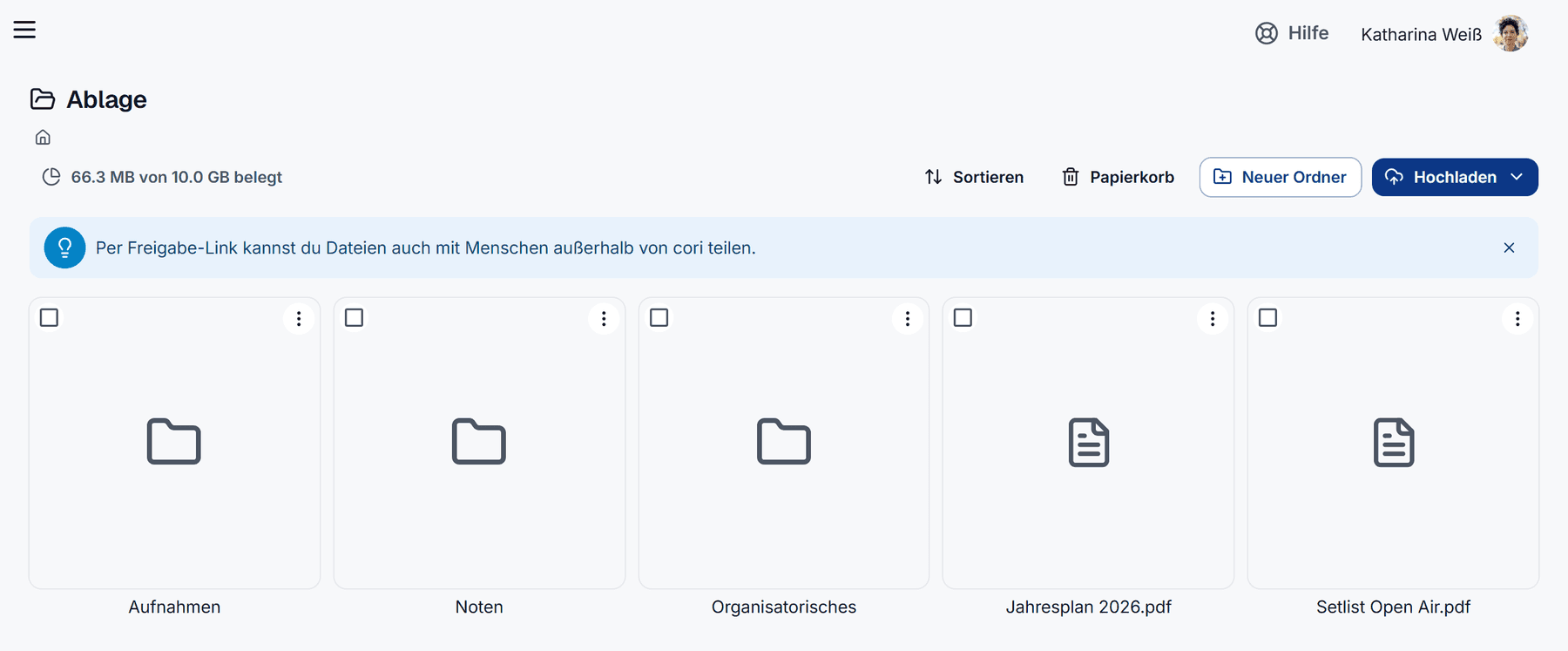Image resolution: width=1568 pixels, height=651 pixels.
Task: Dismiss the Freigabe-Link tip banner
Action: [x=1510, y=248]
